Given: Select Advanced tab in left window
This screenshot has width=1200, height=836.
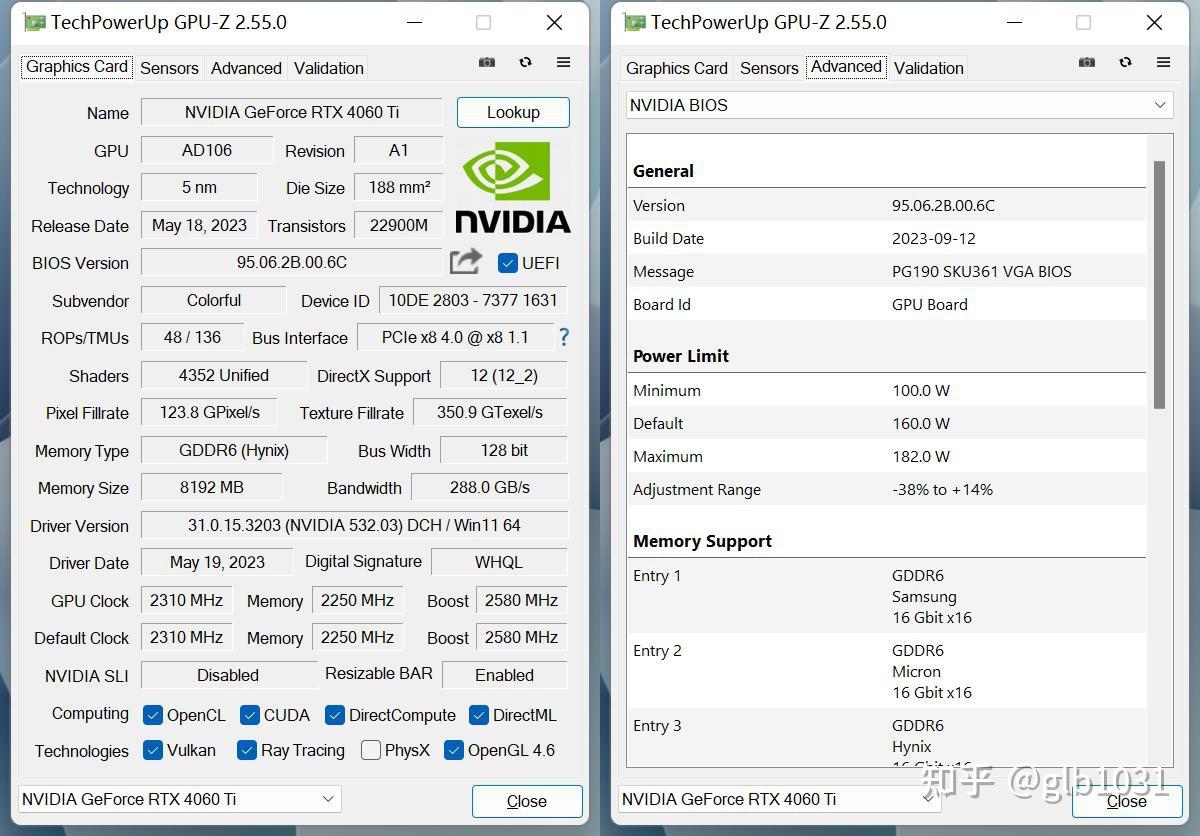Looking at the screenshot, I should click(x=246, y=68).
